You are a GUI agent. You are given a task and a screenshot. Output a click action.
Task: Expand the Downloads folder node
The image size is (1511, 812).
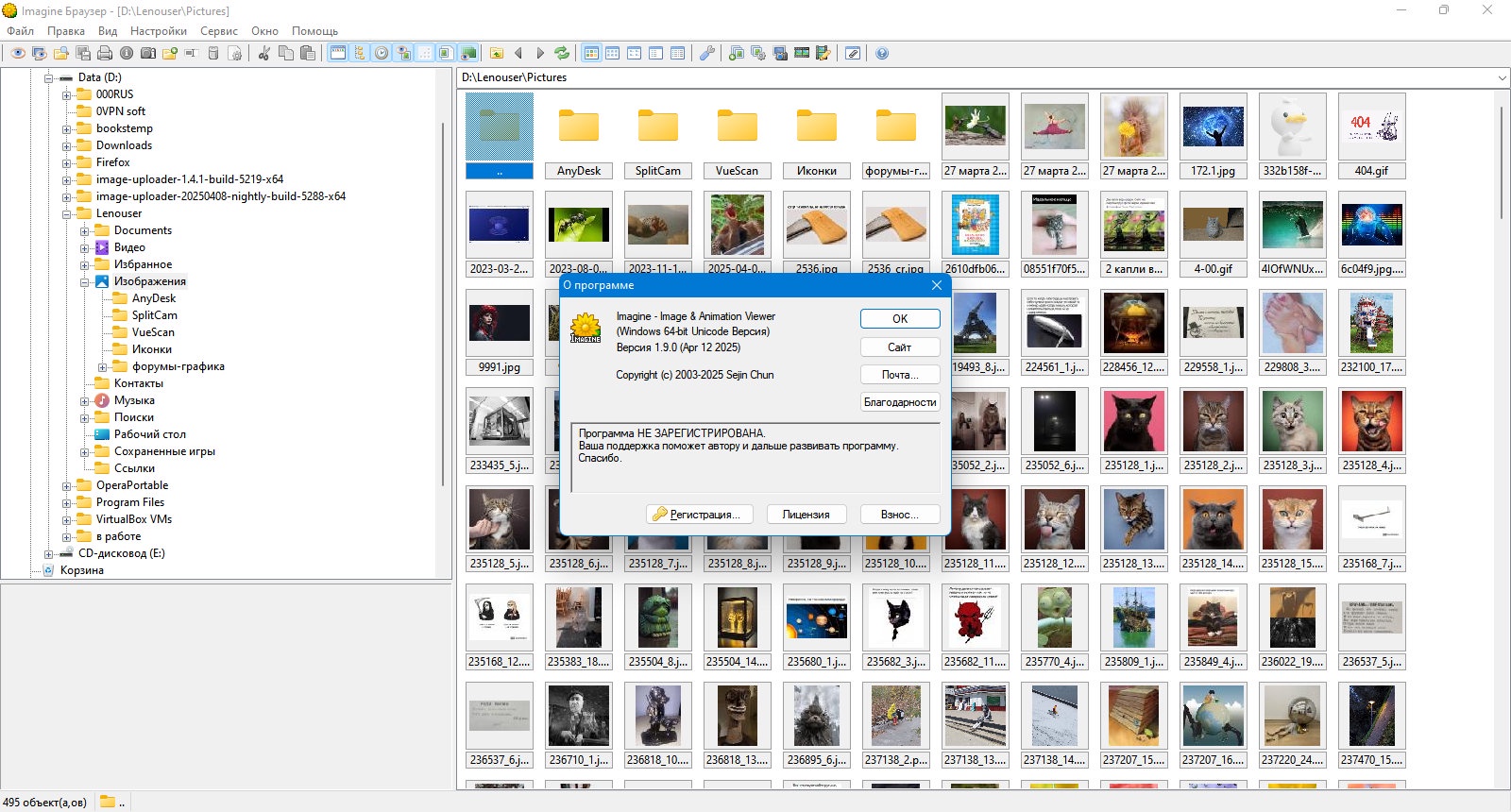point(67,146)
